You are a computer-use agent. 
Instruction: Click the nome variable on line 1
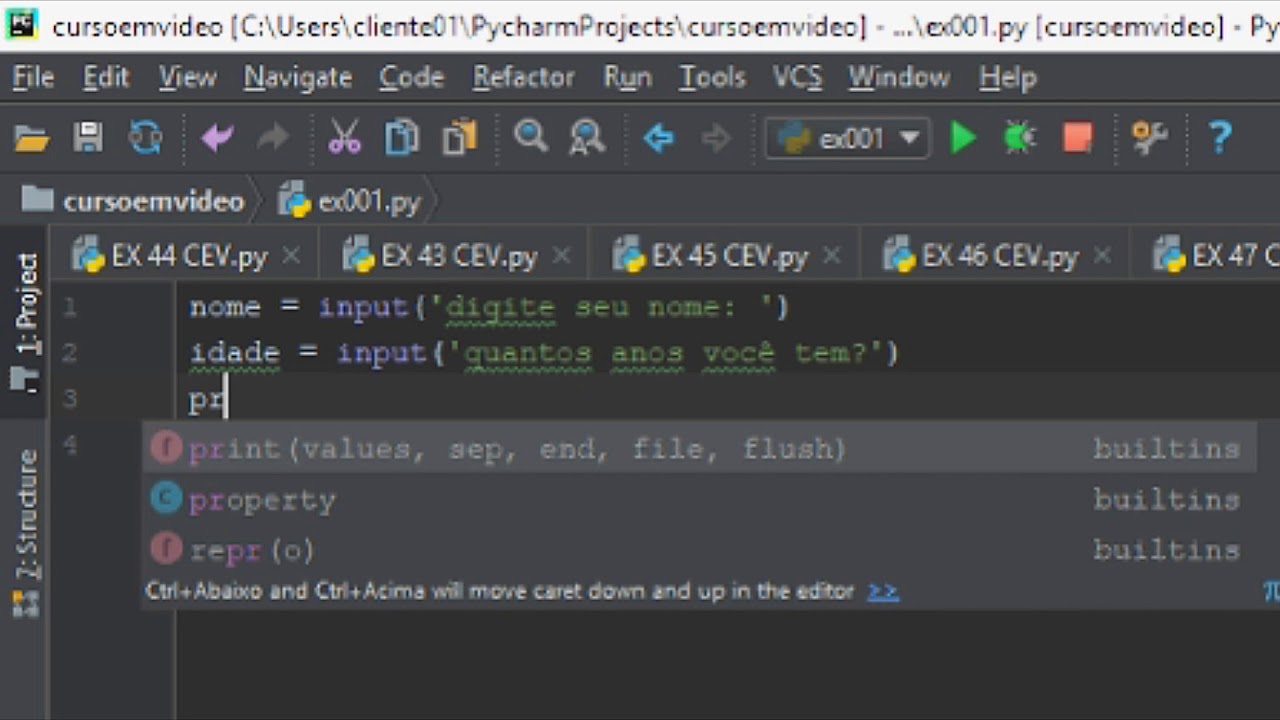[x=225, y=307]
